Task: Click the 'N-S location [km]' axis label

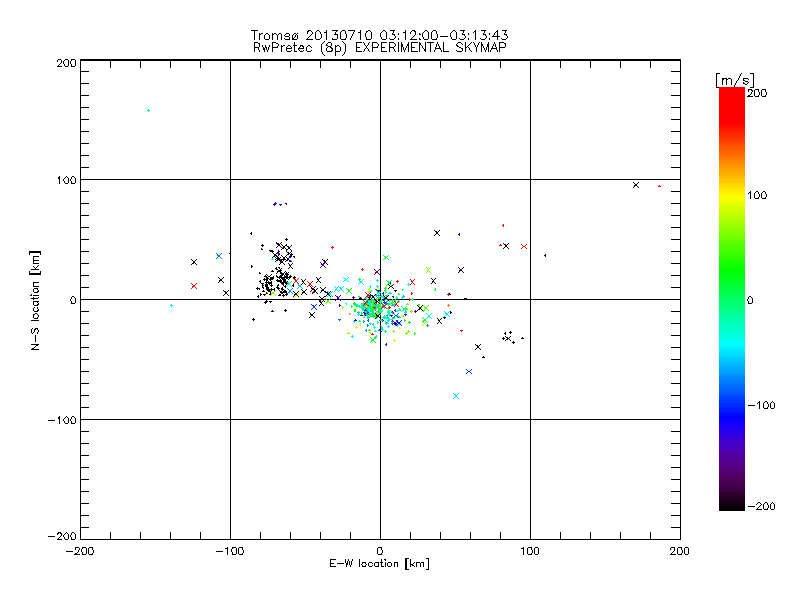Action: 35,301
